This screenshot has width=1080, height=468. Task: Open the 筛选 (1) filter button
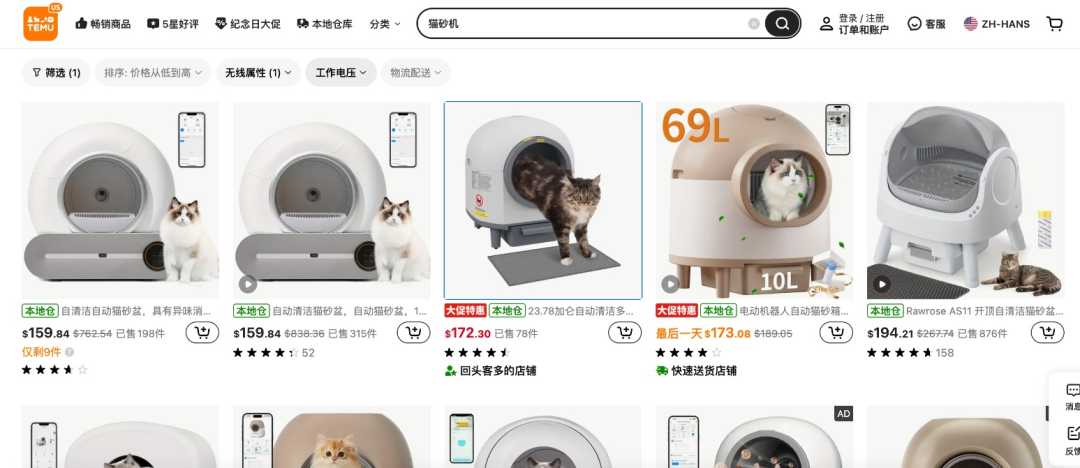point(56,72)
